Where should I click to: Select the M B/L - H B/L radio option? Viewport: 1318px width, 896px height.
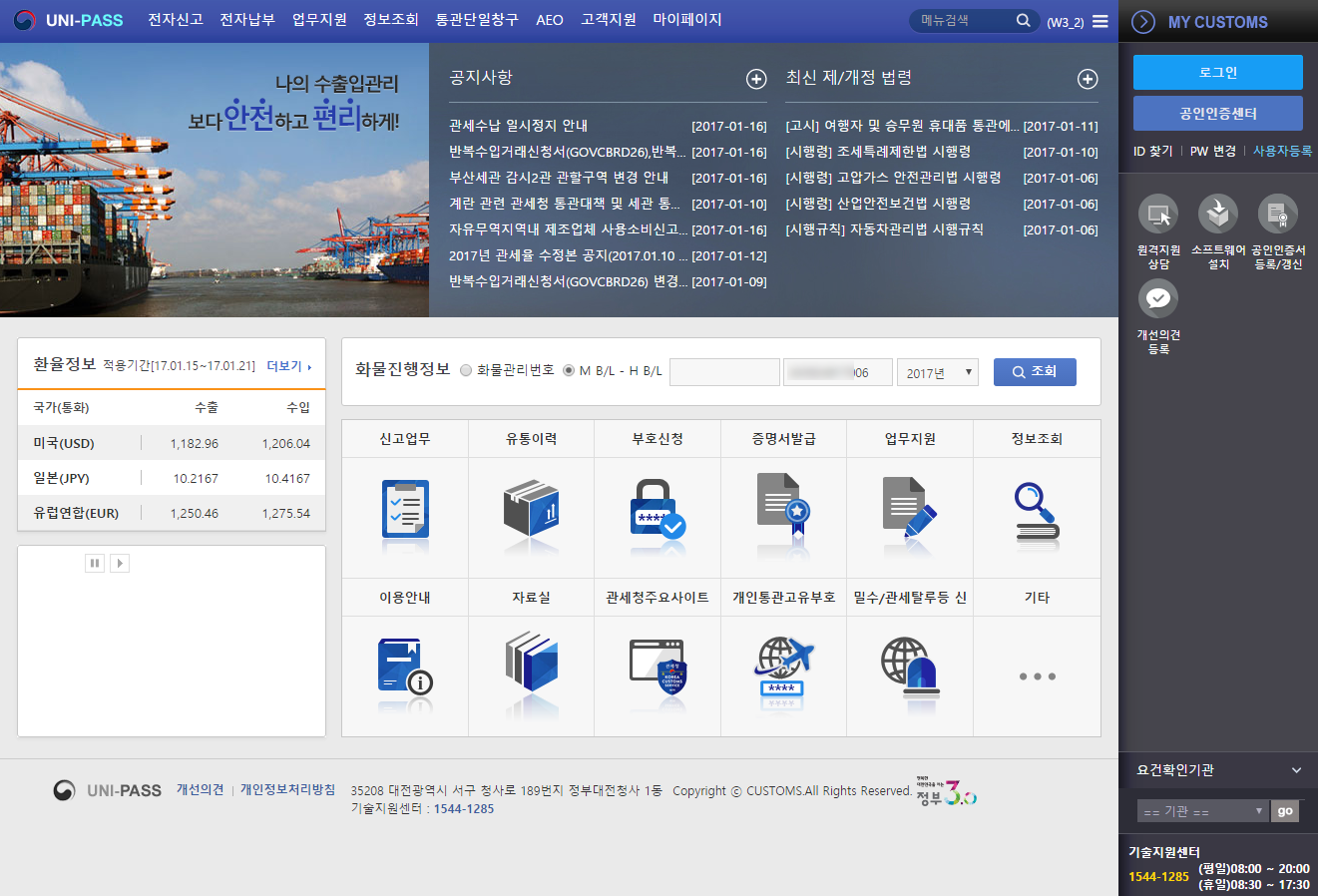(x=569, y=371)
